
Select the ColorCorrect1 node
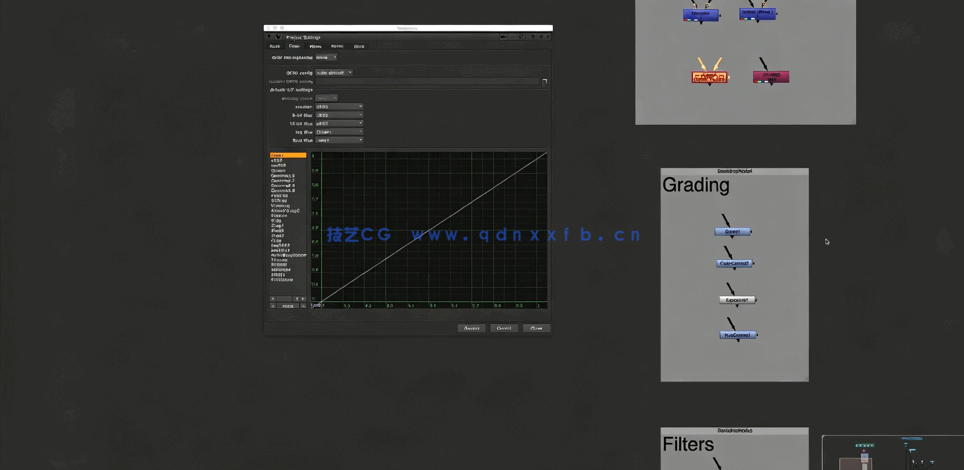735,264
